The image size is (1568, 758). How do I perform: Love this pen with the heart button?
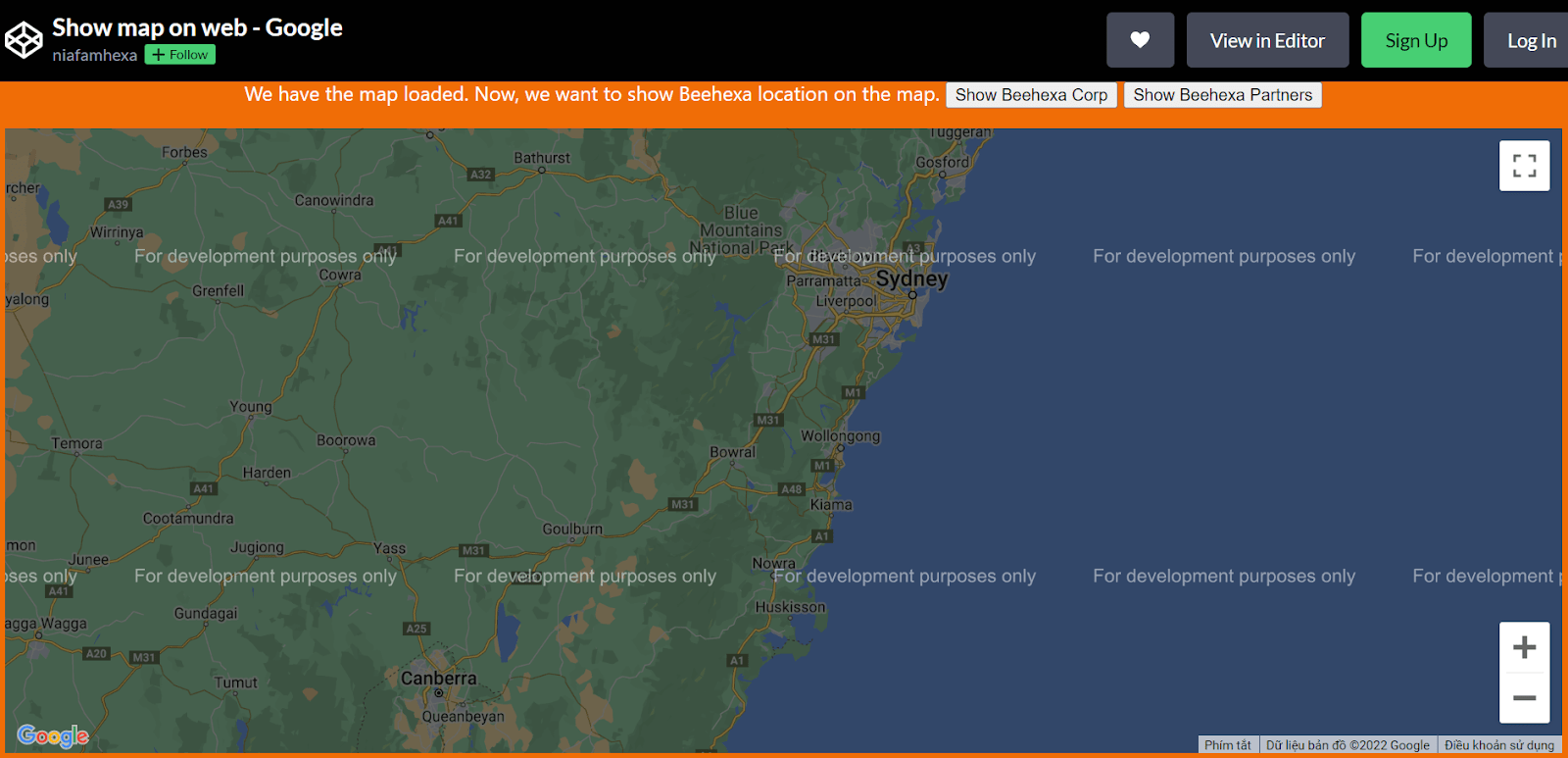1140,40
